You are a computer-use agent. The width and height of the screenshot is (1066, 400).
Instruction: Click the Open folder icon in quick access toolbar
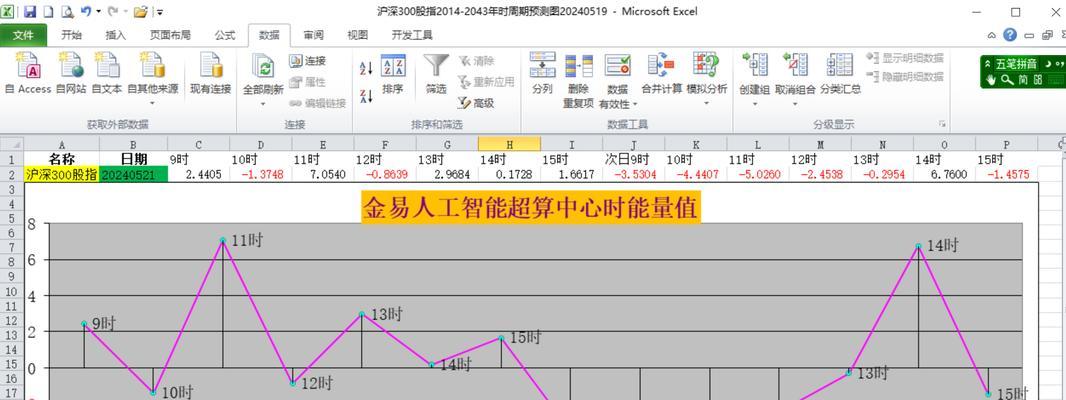(x=141, y=12)
